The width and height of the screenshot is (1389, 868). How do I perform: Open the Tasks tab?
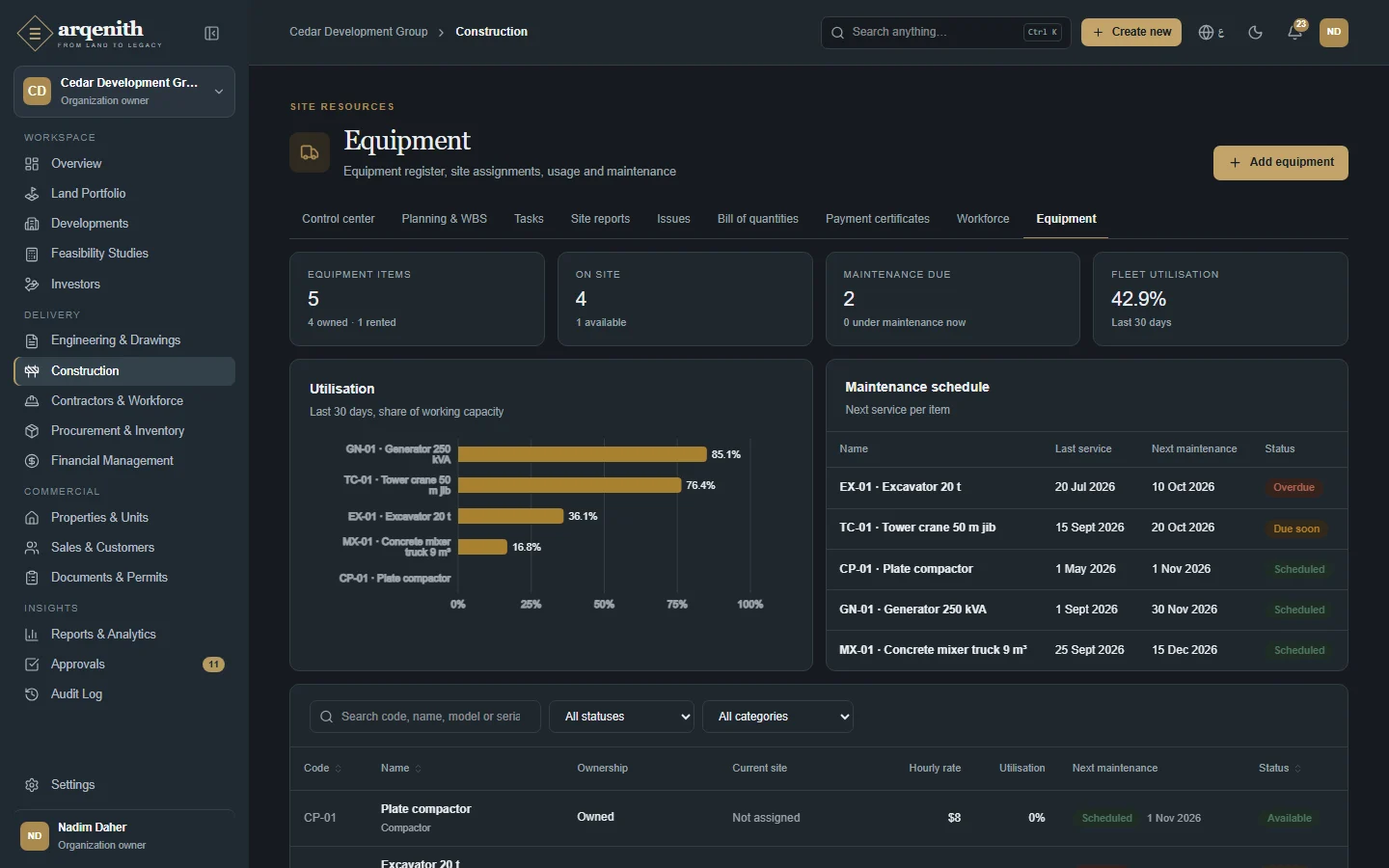[529, 219]
